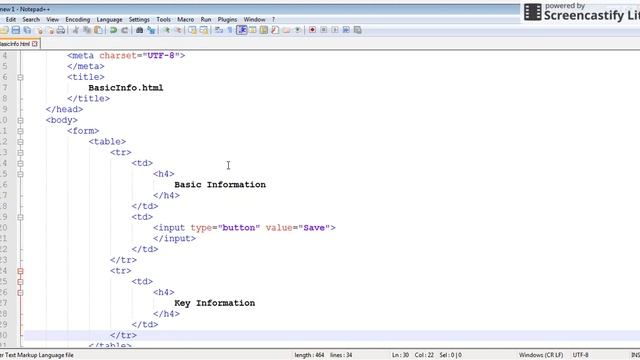Undo last edit with the green arrow

(113, 30)
